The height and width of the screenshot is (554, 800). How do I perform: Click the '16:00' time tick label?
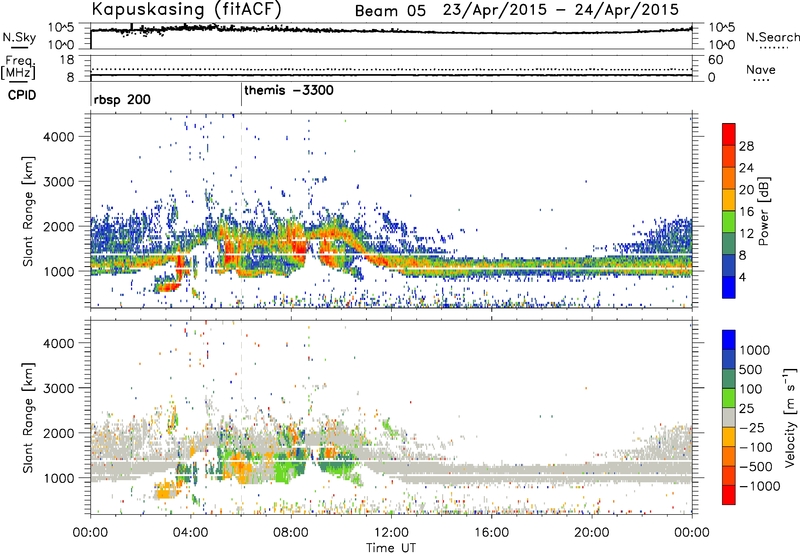[491, 533]
